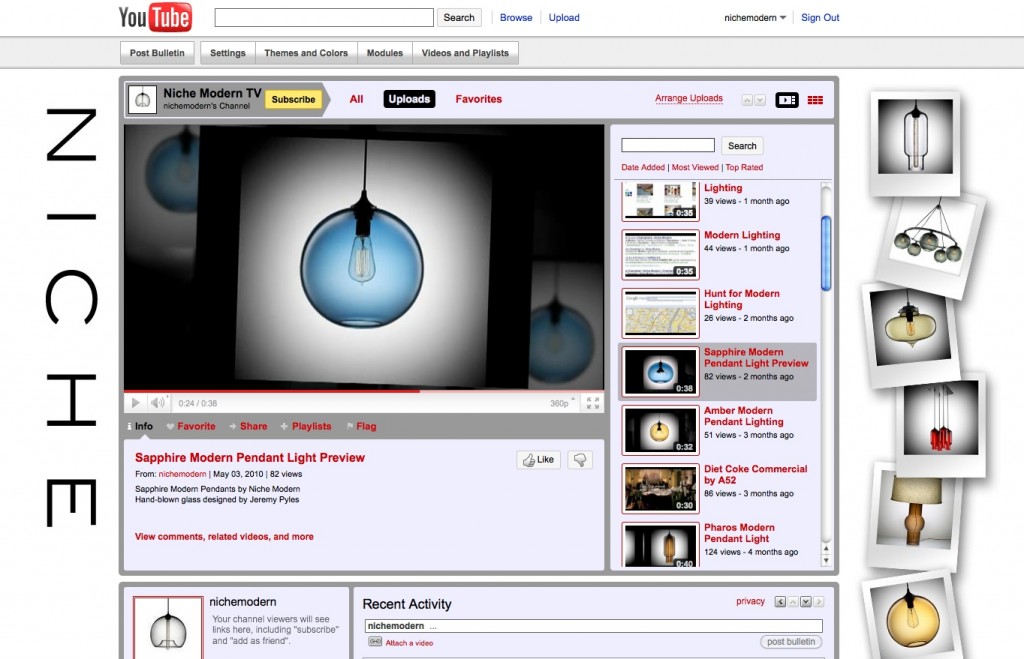Screen dimensions: 1024x659
Task: Select the Uploads tab
Action: coord(409,99)
